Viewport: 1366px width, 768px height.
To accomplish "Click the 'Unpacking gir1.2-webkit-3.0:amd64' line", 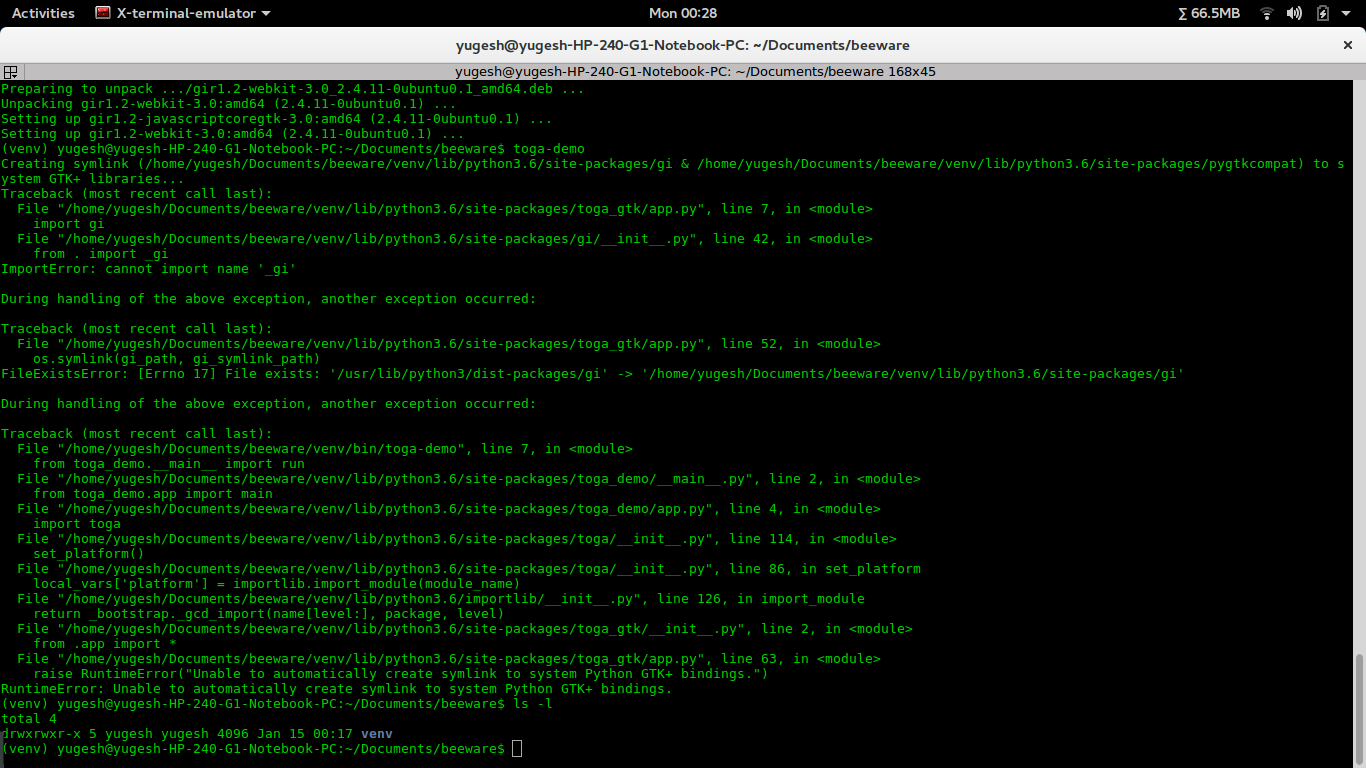I will click(x=228, y=104).
